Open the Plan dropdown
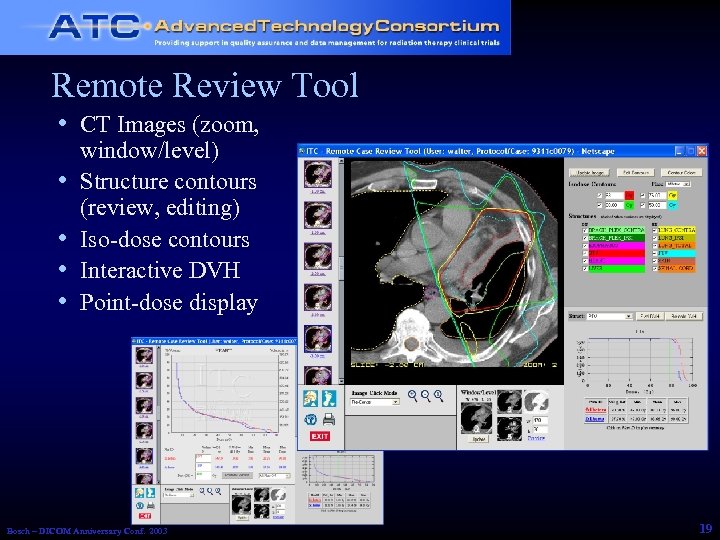This screenshot has width=720, height=540. 678,184
